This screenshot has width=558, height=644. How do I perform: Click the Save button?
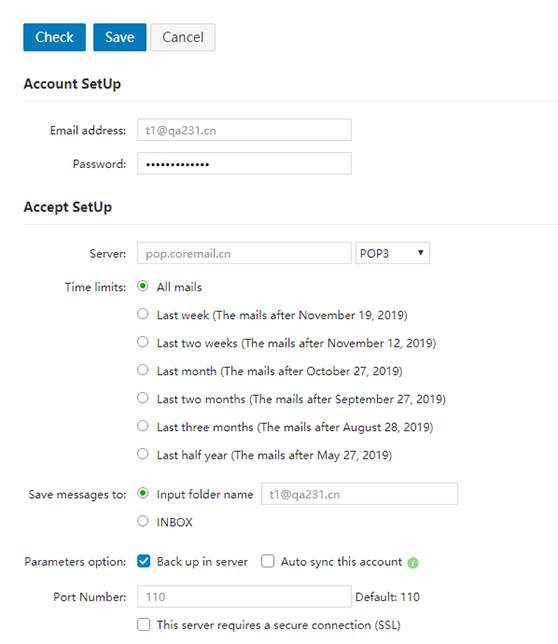click(x=119, y=37)
